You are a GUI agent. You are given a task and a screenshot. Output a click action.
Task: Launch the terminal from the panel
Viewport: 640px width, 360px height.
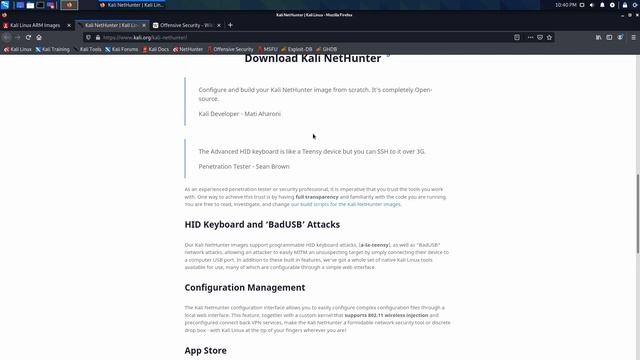[x=40, y=5]
